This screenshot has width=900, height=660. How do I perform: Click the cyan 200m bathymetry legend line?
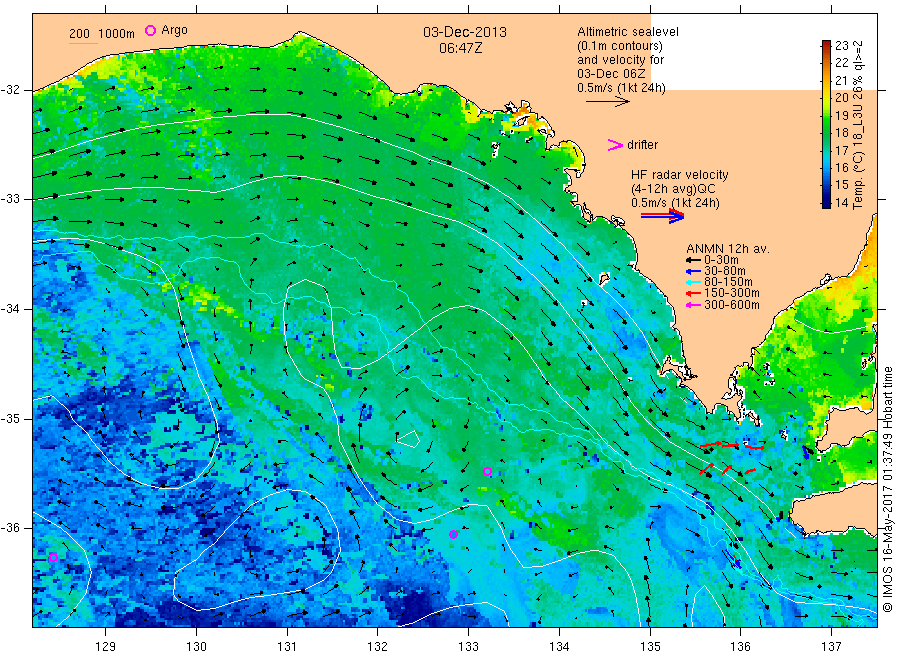click(x=83, y=43)
